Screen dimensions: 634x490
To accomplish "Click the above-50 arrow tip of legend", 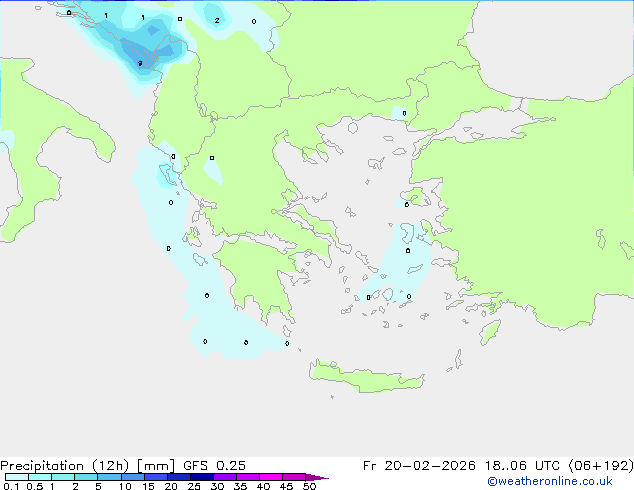I will pos(317,477).
